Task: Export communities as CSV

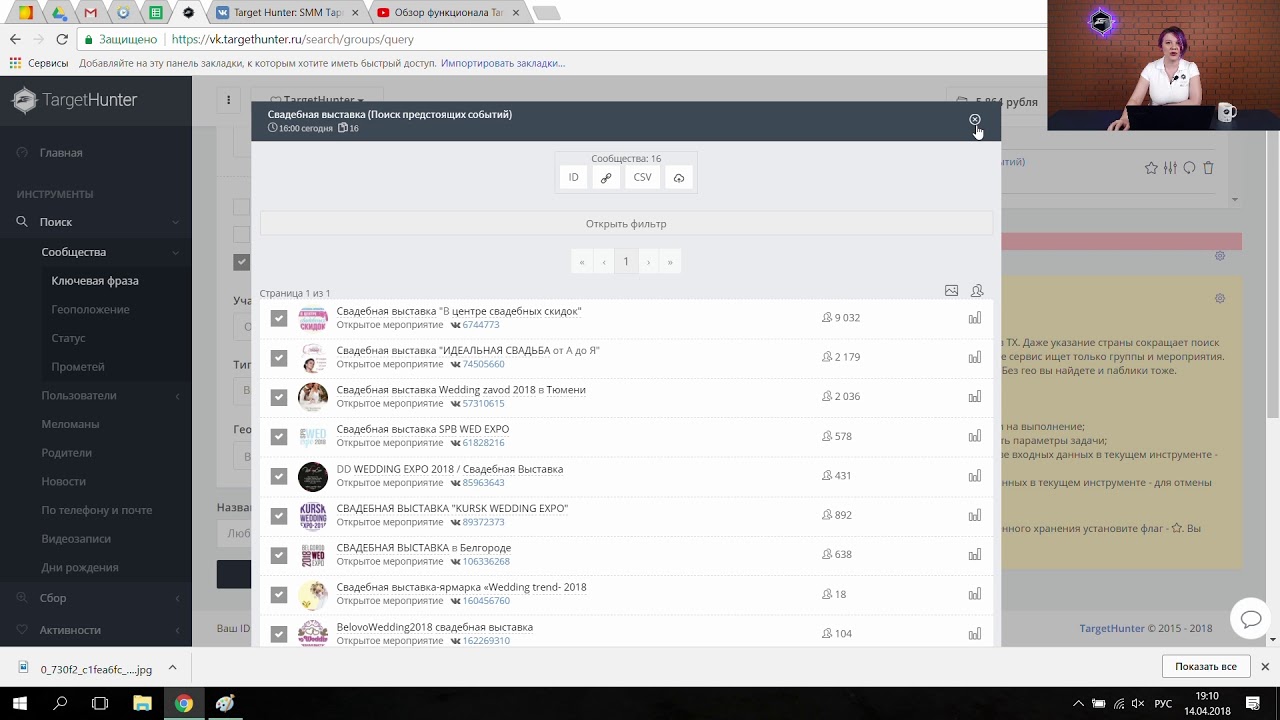Action: [x=642, y=177]
